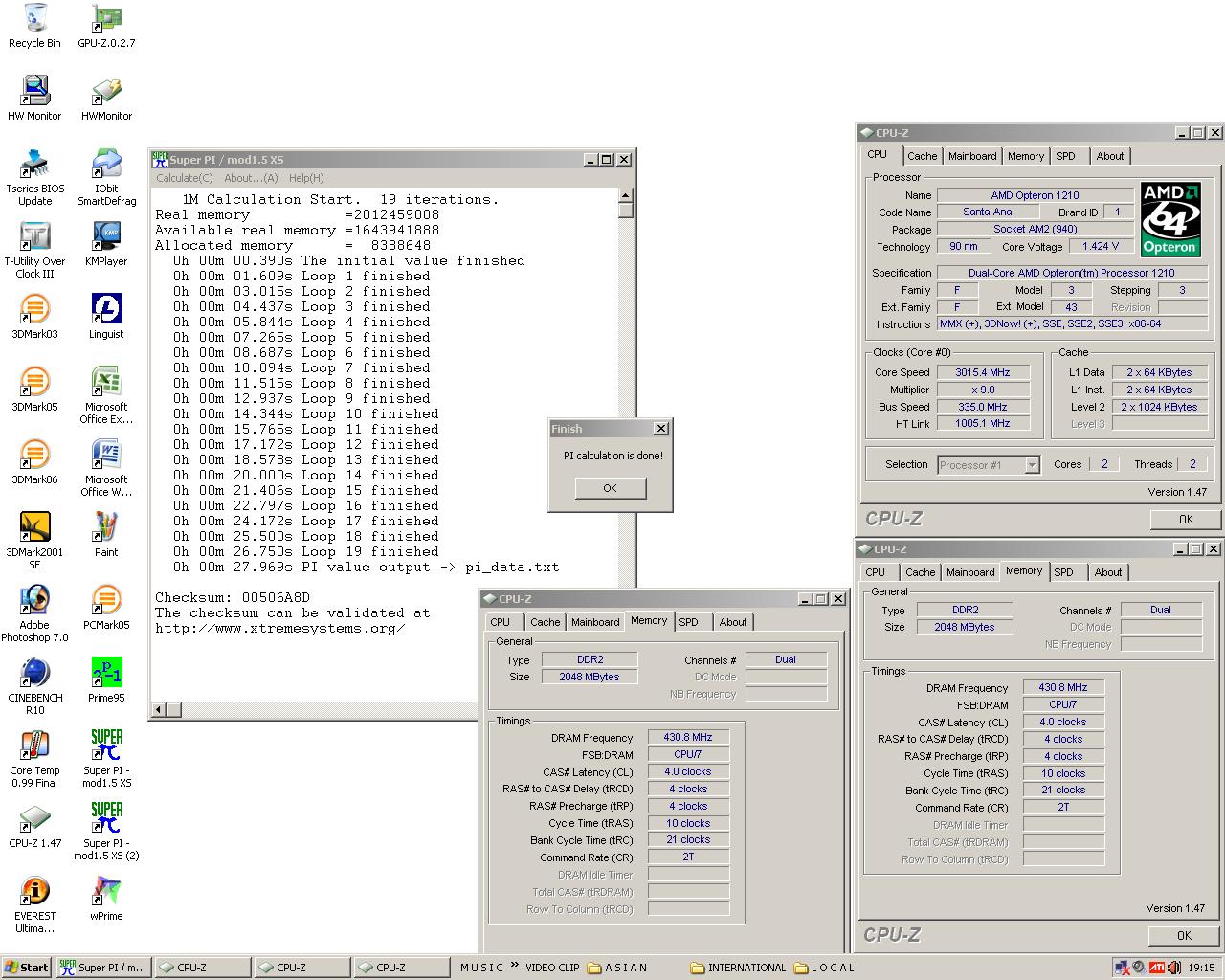Open CINEBENCH R10 desktop icon

[34, 686]
